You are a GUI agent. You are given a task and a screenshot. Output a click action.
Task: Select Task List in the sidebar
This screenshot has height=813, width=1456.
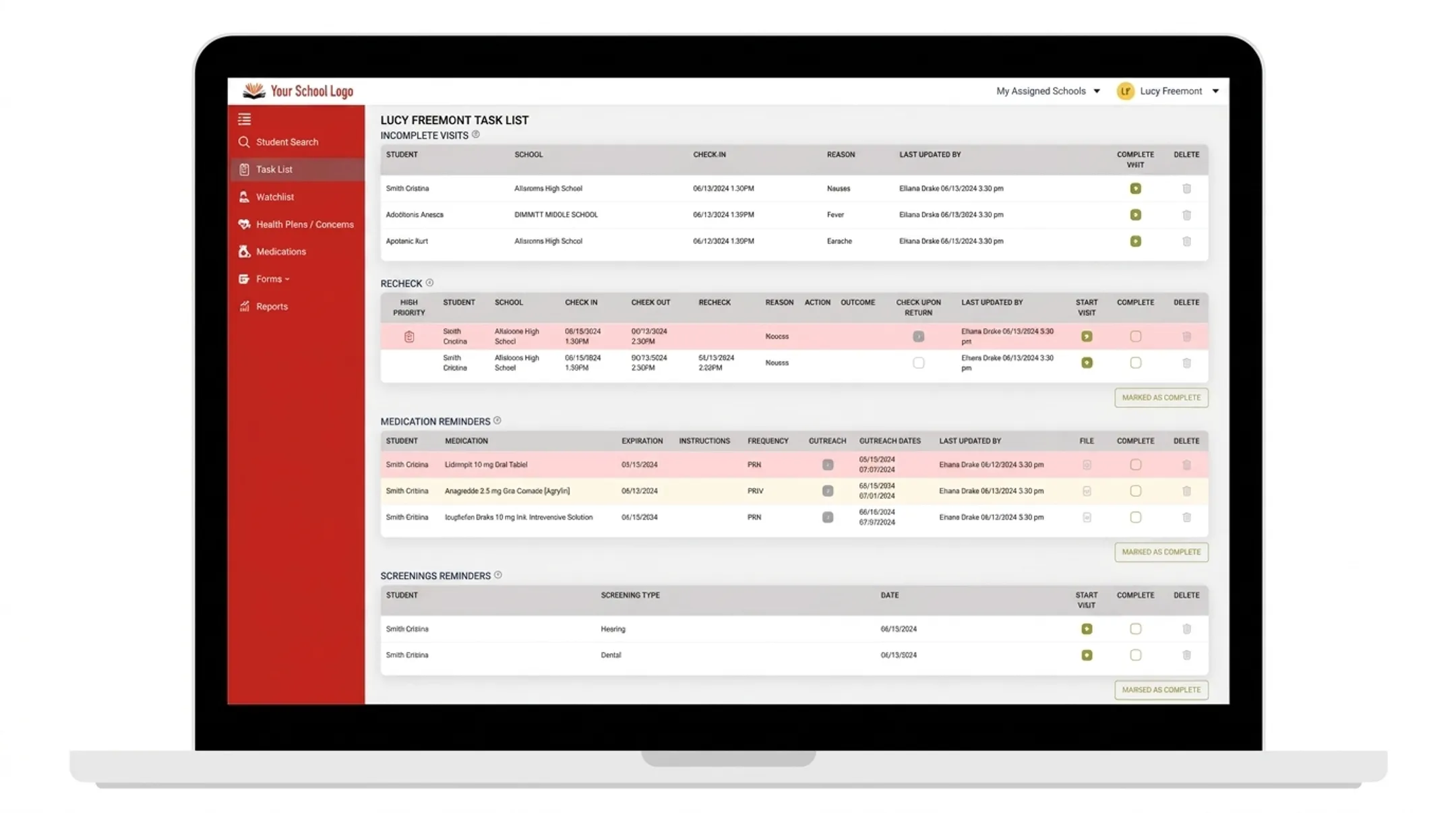[x=297, y=170]
